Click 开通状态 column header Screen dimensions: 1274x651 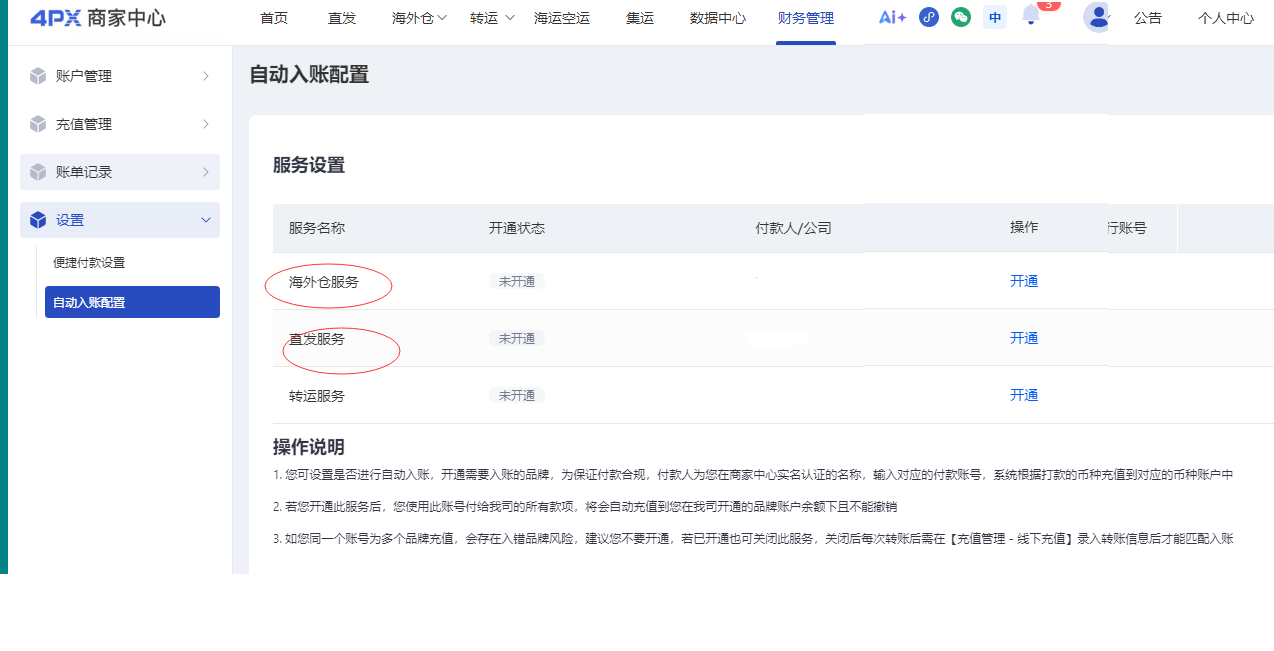point(517,228)
